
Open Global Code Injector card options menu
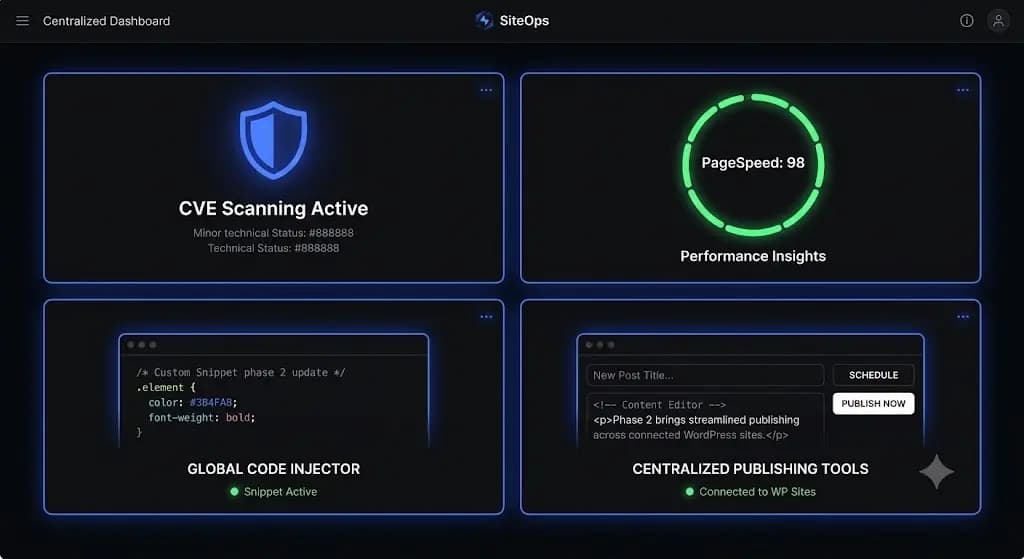[486, 317]
